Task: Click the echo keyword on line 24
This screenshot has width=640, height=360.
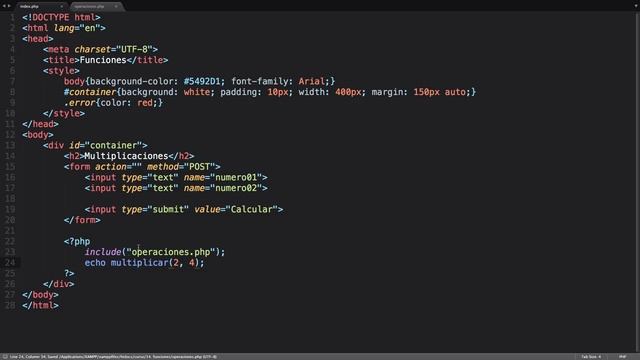Action: 95,263
